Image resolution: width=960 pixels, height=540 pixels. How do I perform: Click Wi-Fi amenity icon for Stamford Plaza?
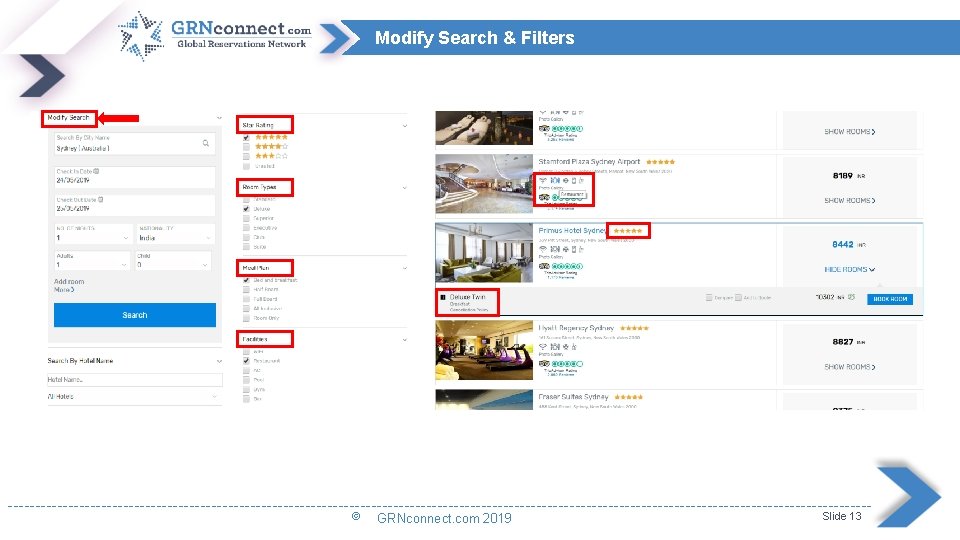click(x=543, y=181)
